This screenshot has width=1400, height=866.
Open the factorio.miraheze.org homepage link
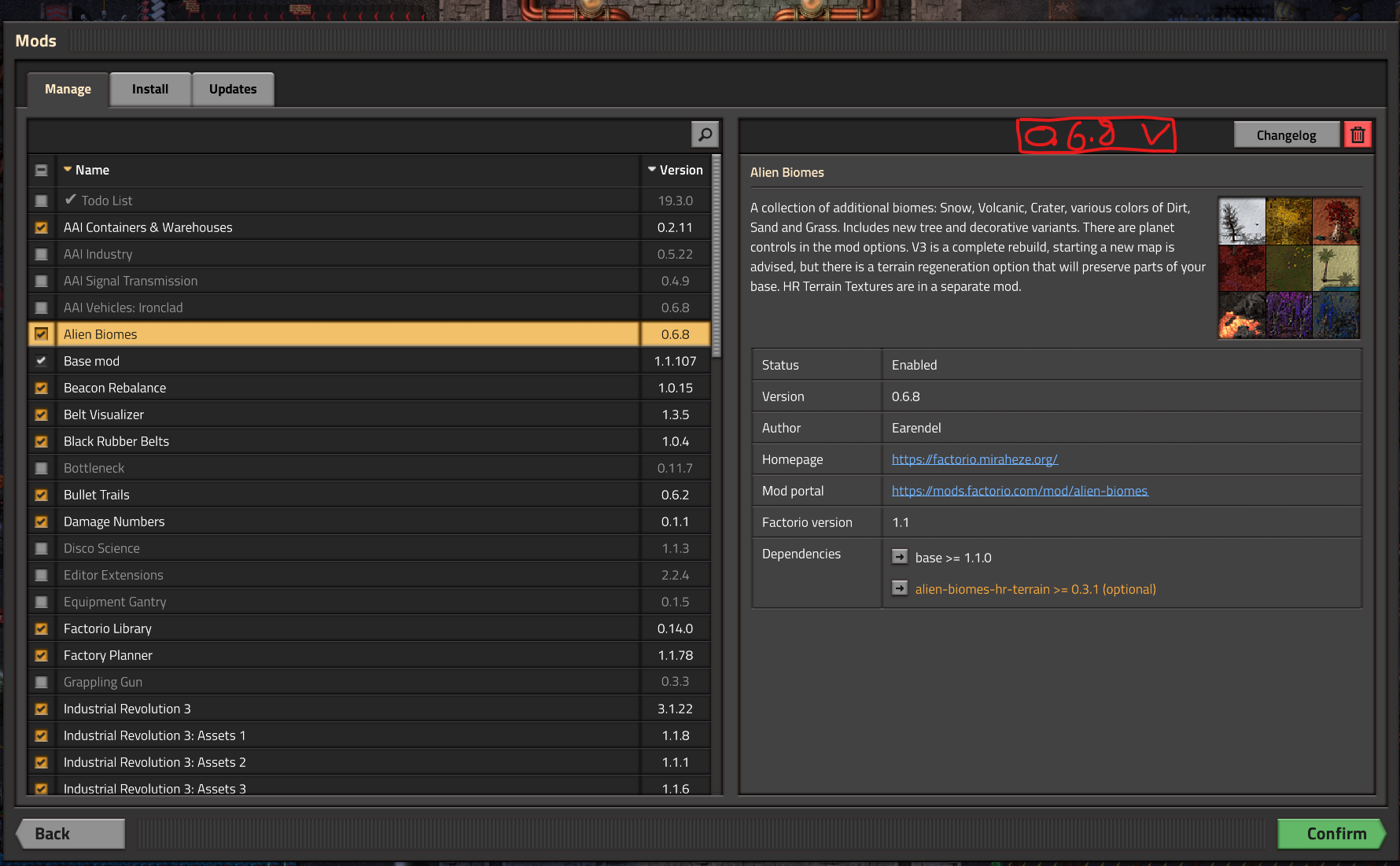click(x=974, y=459)
